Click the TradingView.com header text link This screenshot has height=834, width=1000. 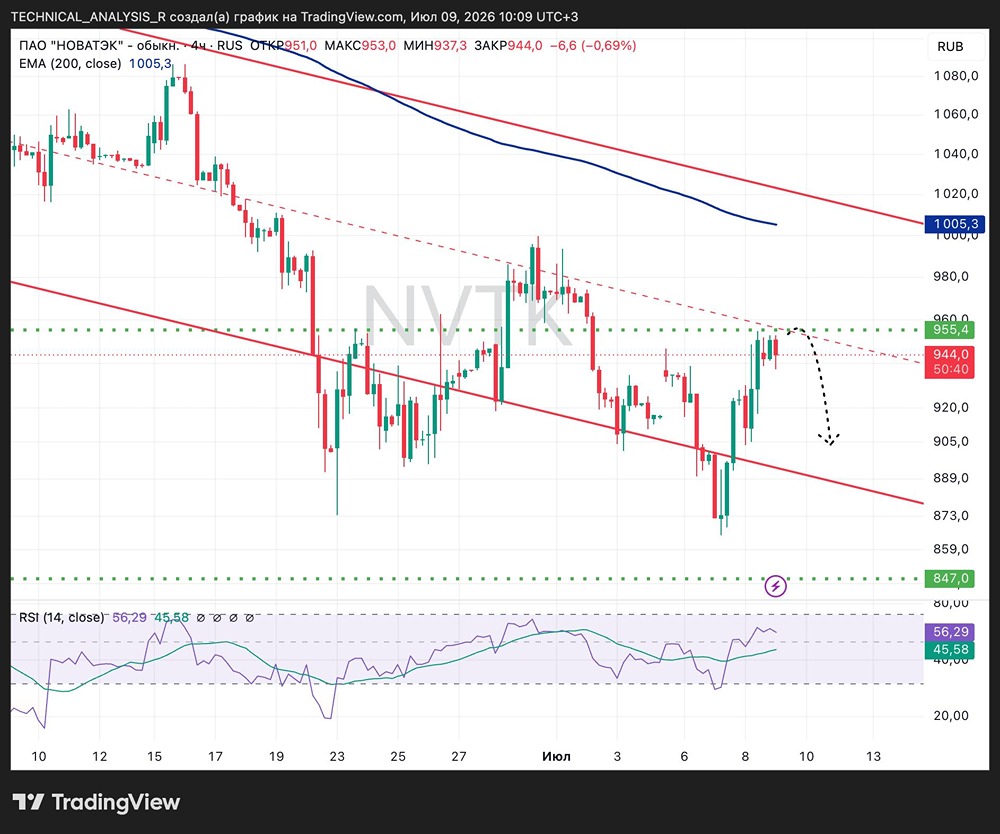pos(352,17)
